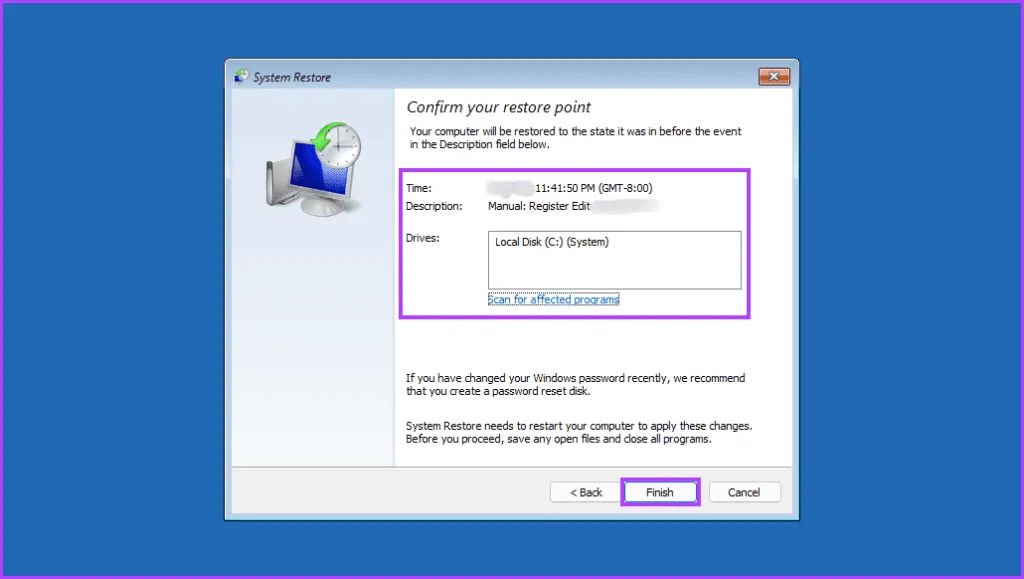Click the System Restore title bar icon
Viewport: 1024px width, 579px height.
click(x=241, y=77)
